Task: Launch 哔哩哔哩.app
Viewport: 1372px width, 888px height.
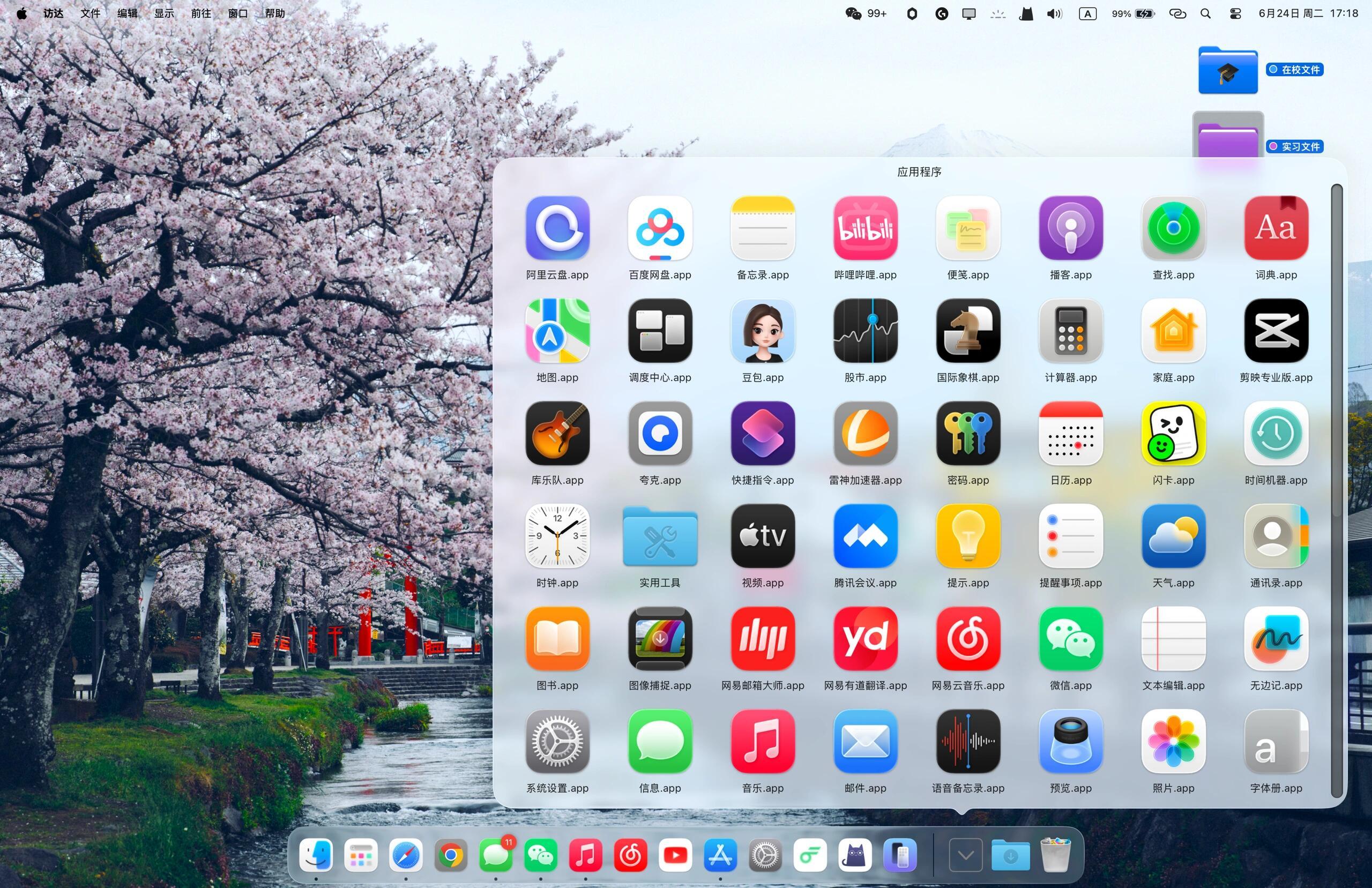Action: 864,228
